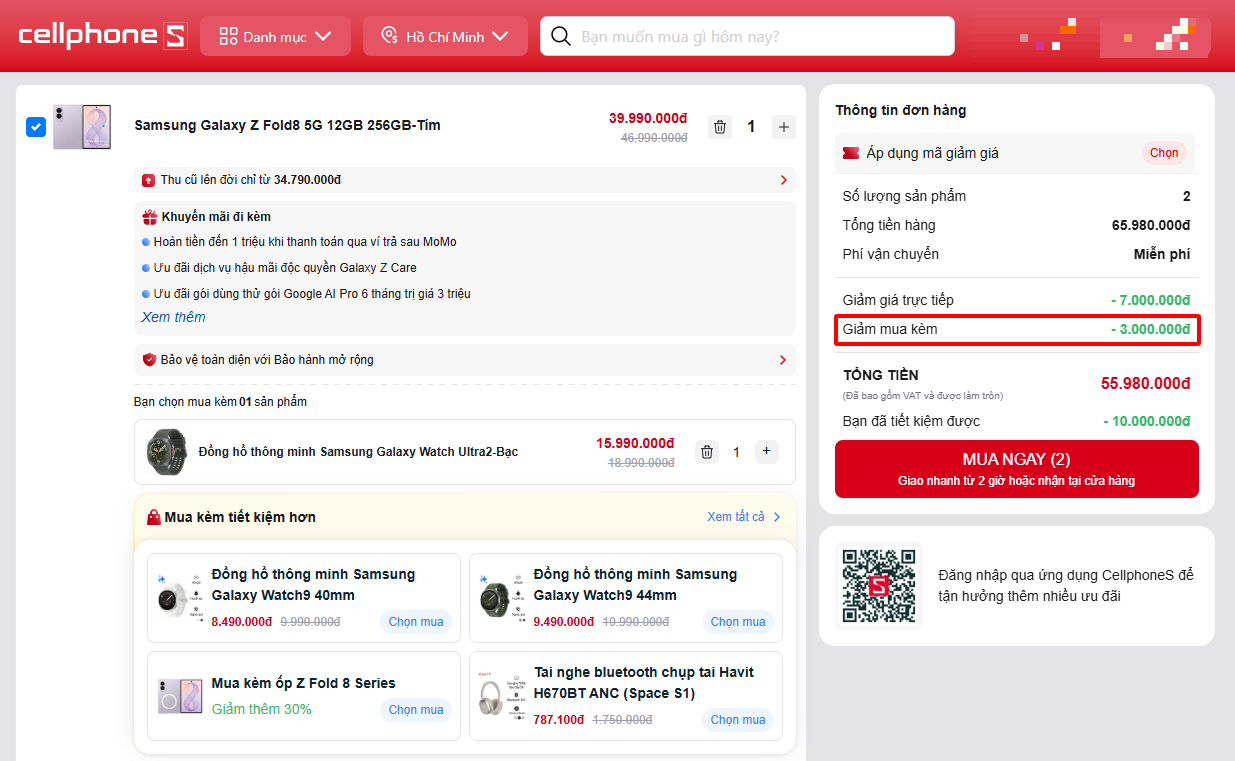
Task: Click the TỔNG TIỀN 55.980.000đ amount
Action: (x=1146, y=383)
